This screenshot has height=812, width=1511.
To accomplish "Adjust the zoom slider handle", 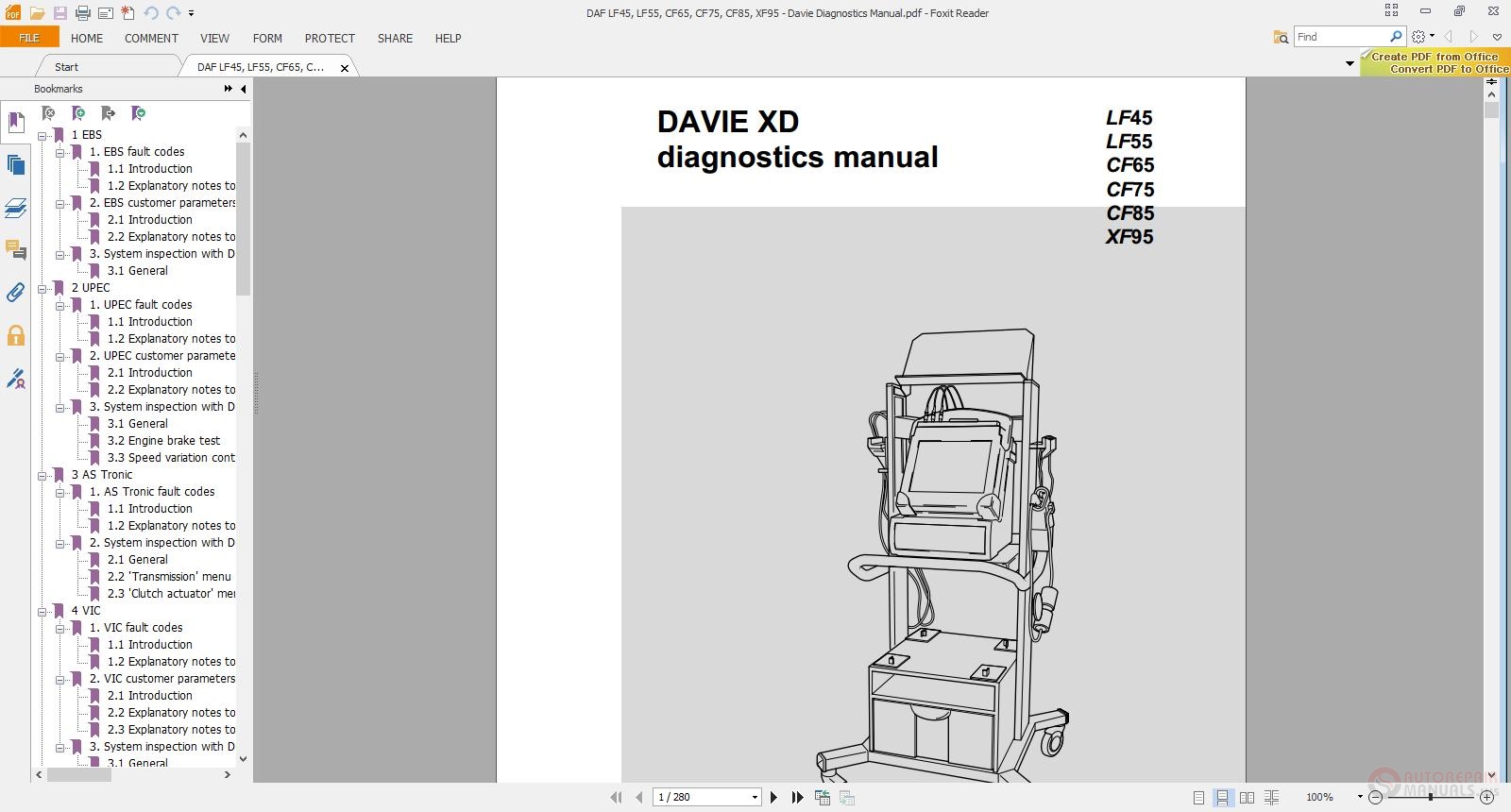I will (x=1431, y=798).
